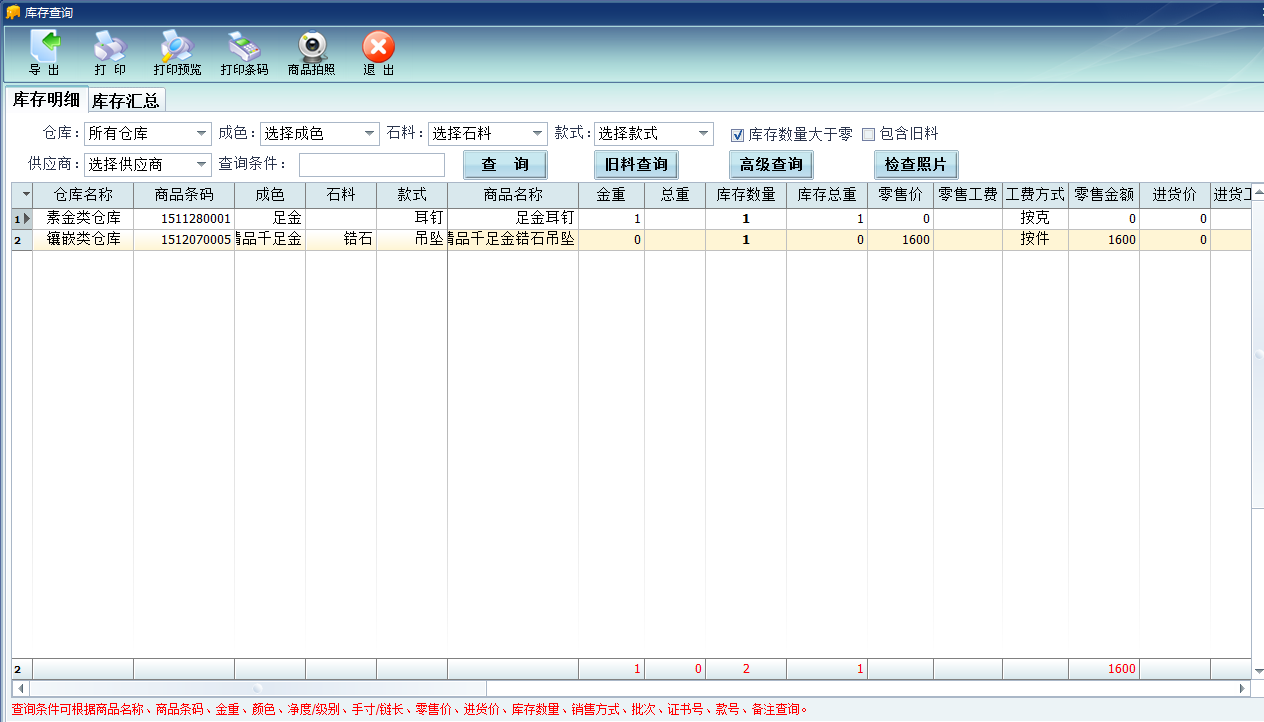1264x722 pixels.
Task: Click the horizontal scrollbar right arrow
Action: (x=1243, y=689)
